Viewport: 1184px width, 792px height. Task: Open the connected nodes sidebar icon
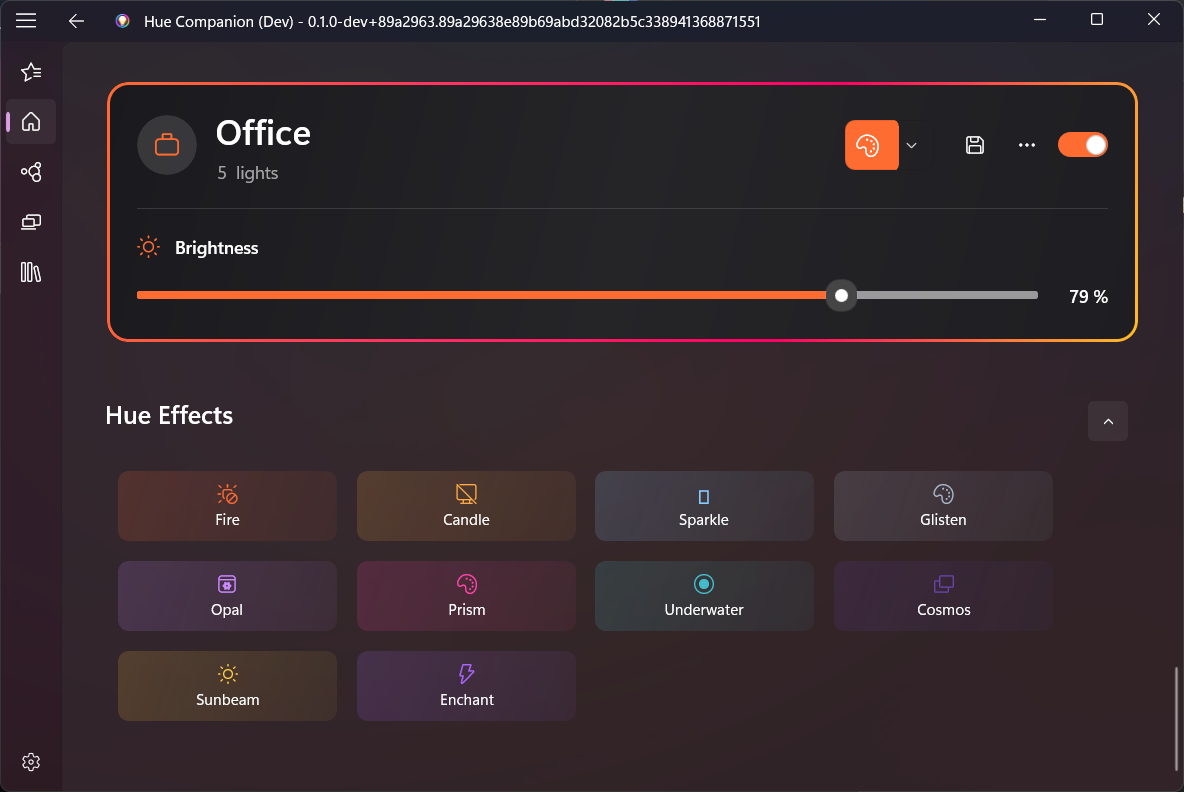[31, 172]
